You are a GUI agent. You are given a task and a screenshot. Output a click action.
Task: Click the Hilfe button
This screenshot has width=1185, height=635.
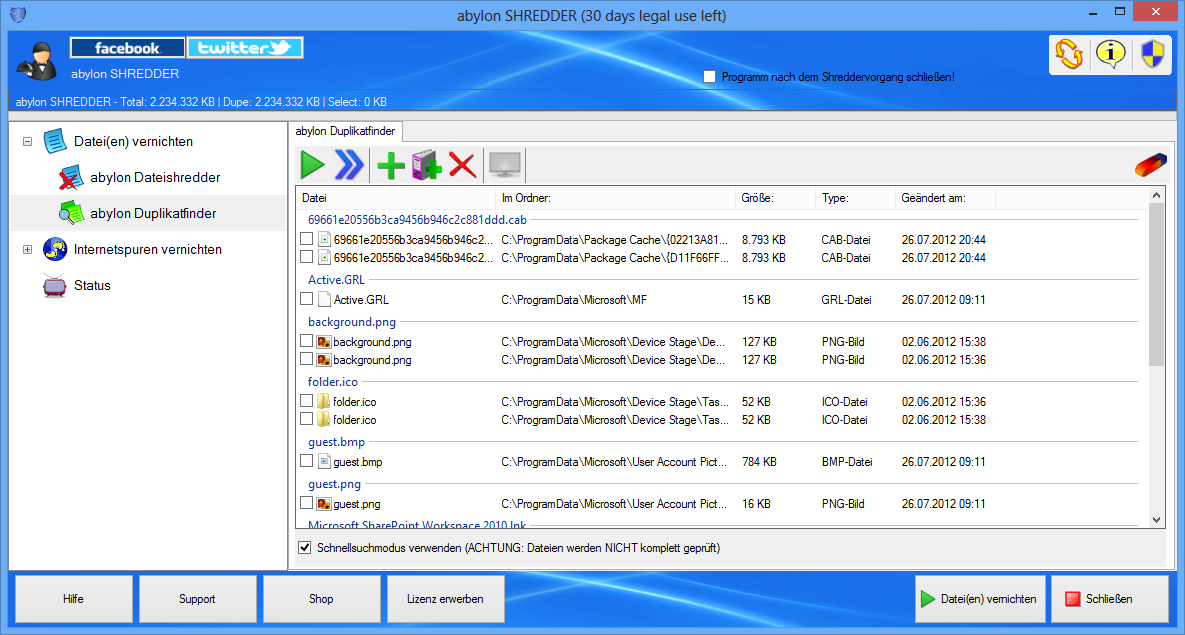(73, 599)
